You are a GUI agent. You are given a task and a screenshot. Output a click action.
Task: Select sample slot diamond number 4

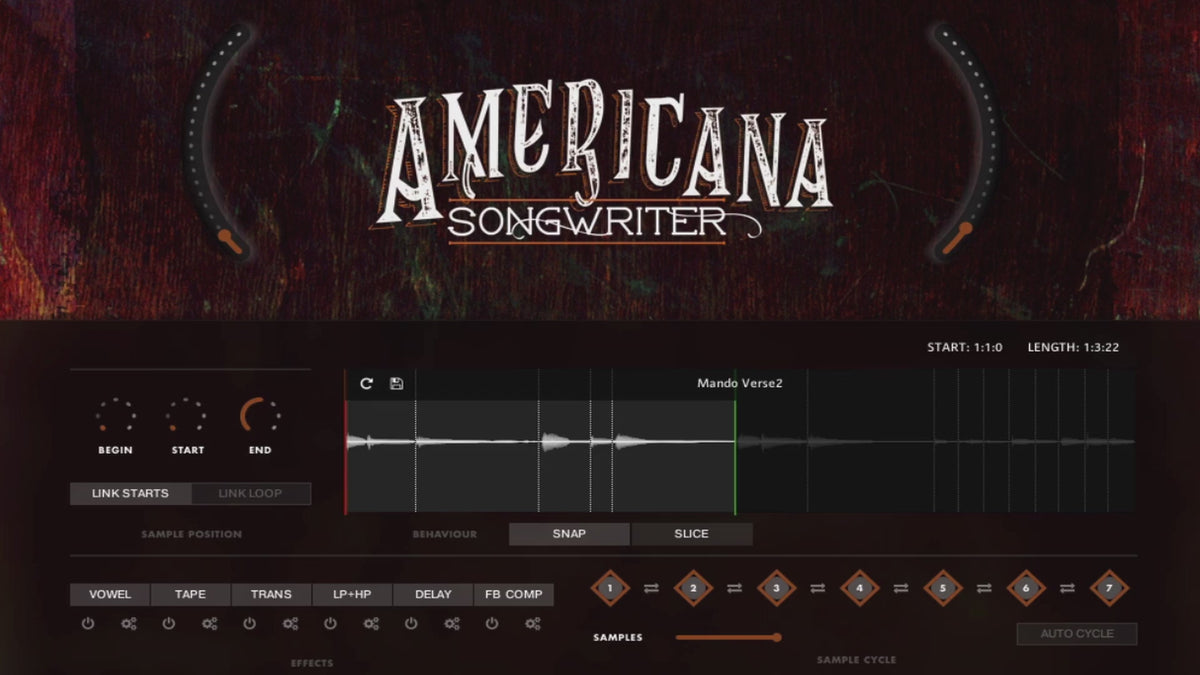(859, 588)
